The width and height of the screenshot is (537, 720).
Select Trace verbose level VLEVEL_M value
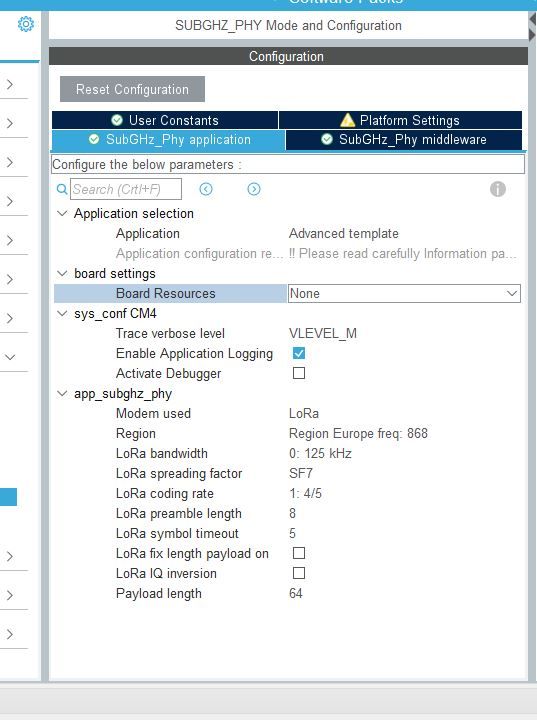pyautogui.click(x=323, y=333)
